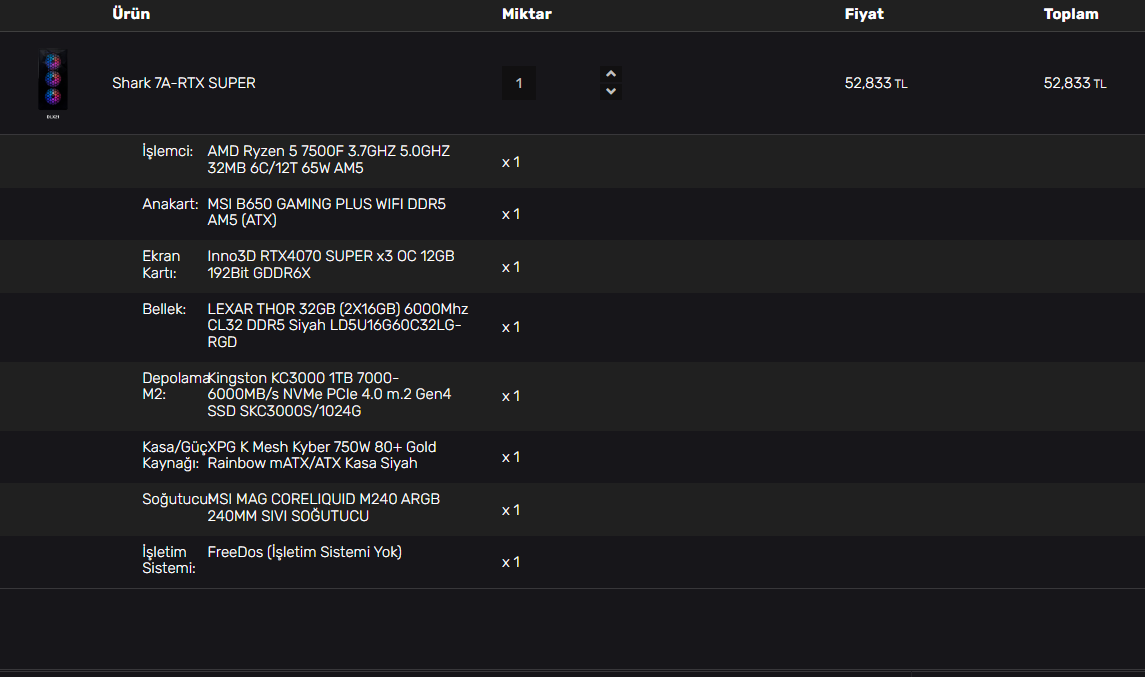Screen dimensions: 1145x677
Task: Click the MSI B650 GAMING PLUS motherboard entry
Action: 326,212
